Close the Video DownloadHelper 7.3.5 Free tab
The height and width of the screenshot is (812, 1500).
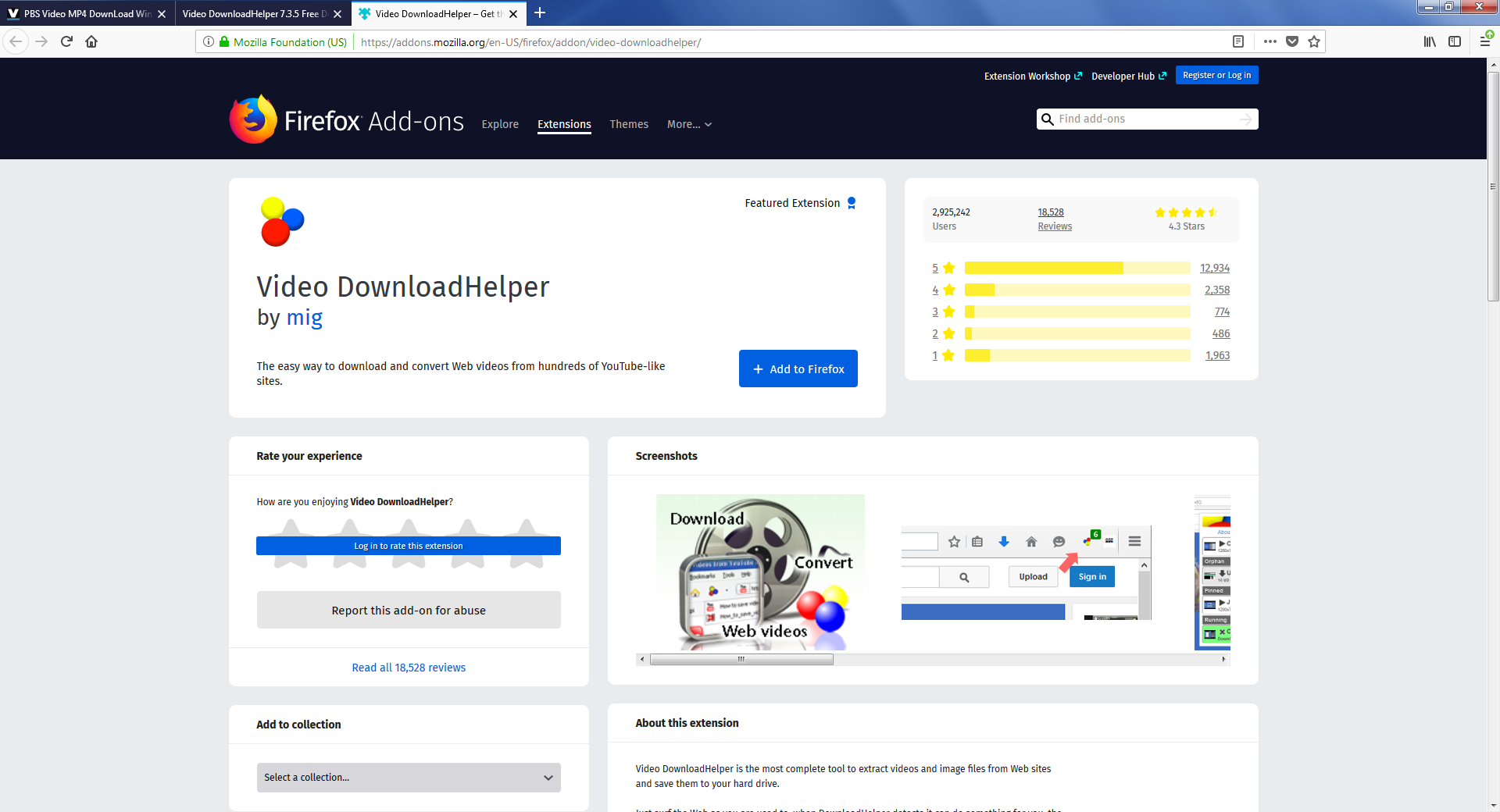point(337,14)
